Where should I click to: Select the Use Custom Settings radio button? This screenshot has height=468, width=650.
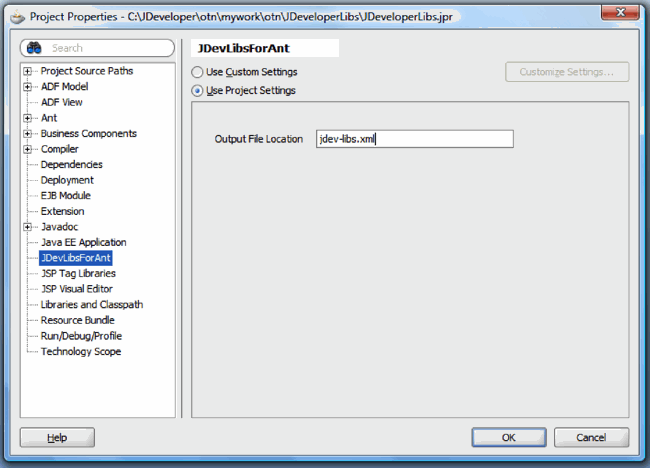click(x=197, y=72)
